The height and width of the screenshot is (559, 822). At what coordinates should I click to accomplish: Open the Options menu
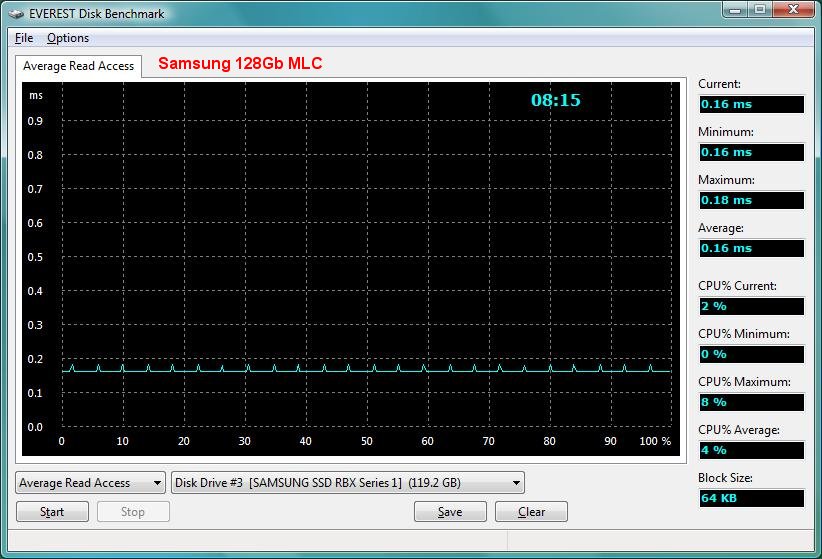tap(68, 38)
